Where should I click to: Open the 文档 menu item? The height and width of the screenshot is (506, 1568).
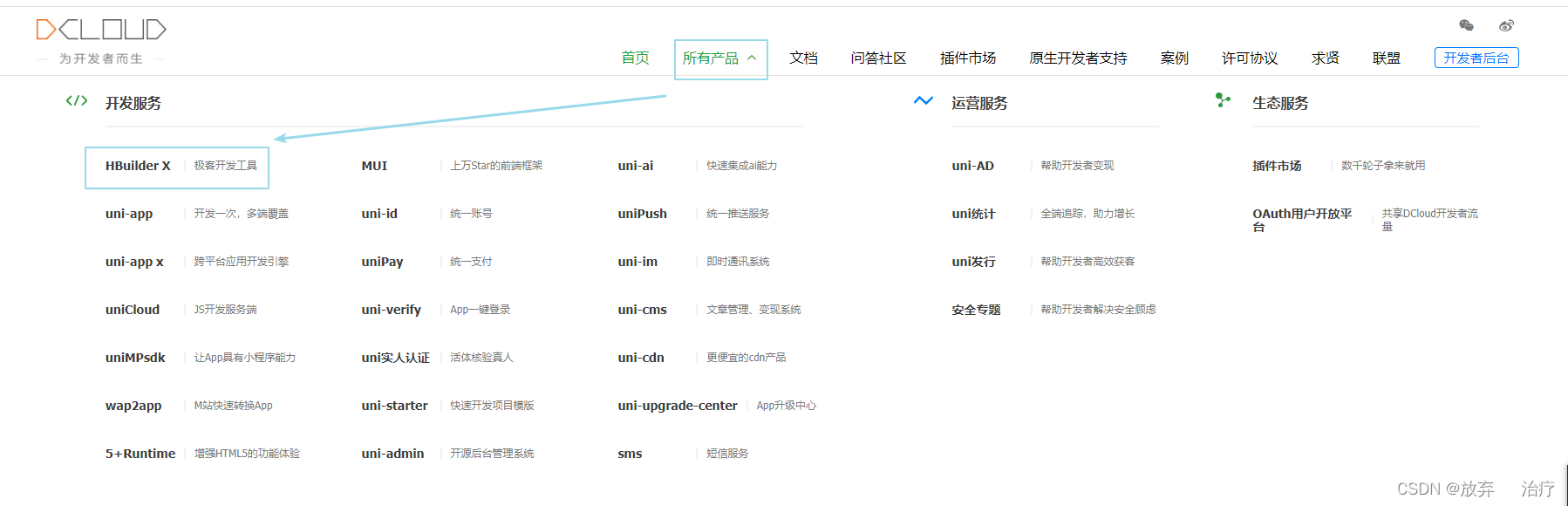click(x=803, y=58)
